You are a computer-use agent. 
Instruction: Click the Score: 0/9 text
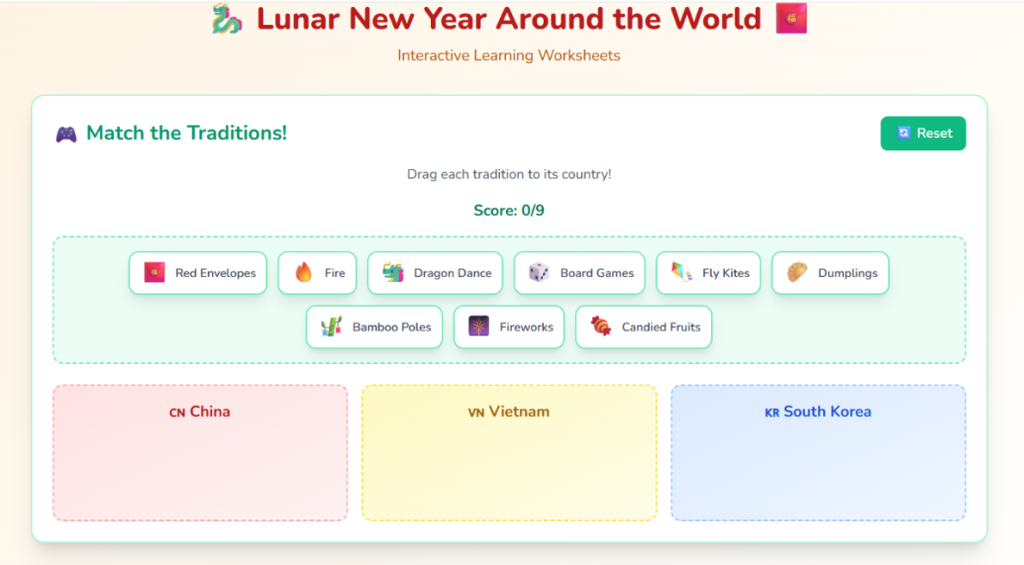coord(509,210)
